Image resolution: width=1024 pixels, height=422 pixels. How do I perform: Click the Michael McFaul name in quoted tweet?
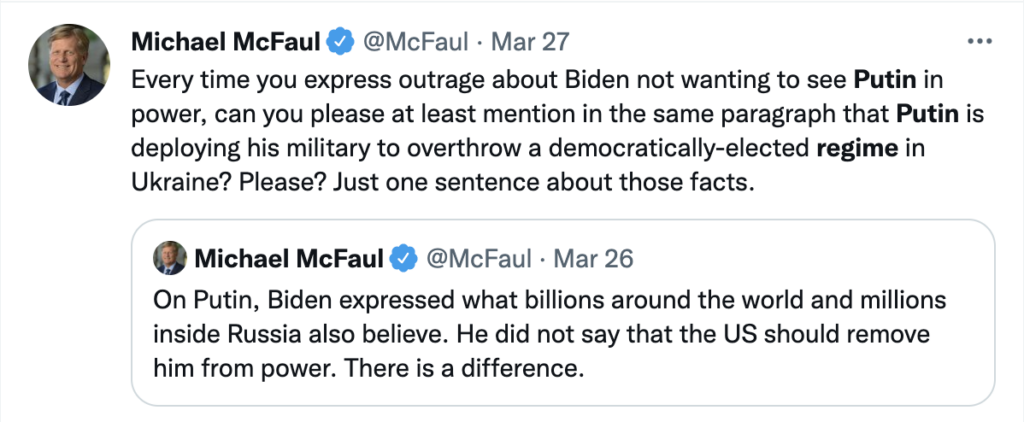pos(289,259)
